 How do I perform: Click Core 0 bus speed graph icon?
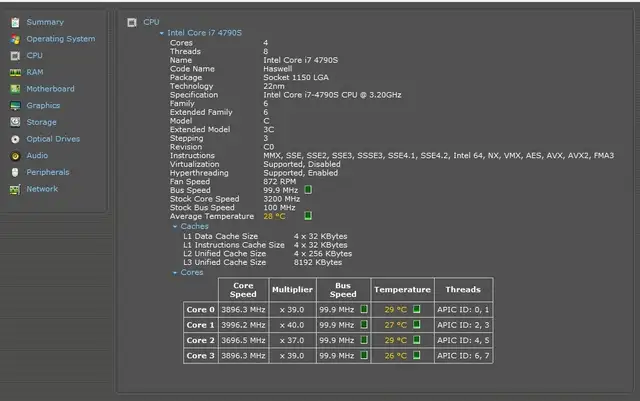click(x=364, y=309)
